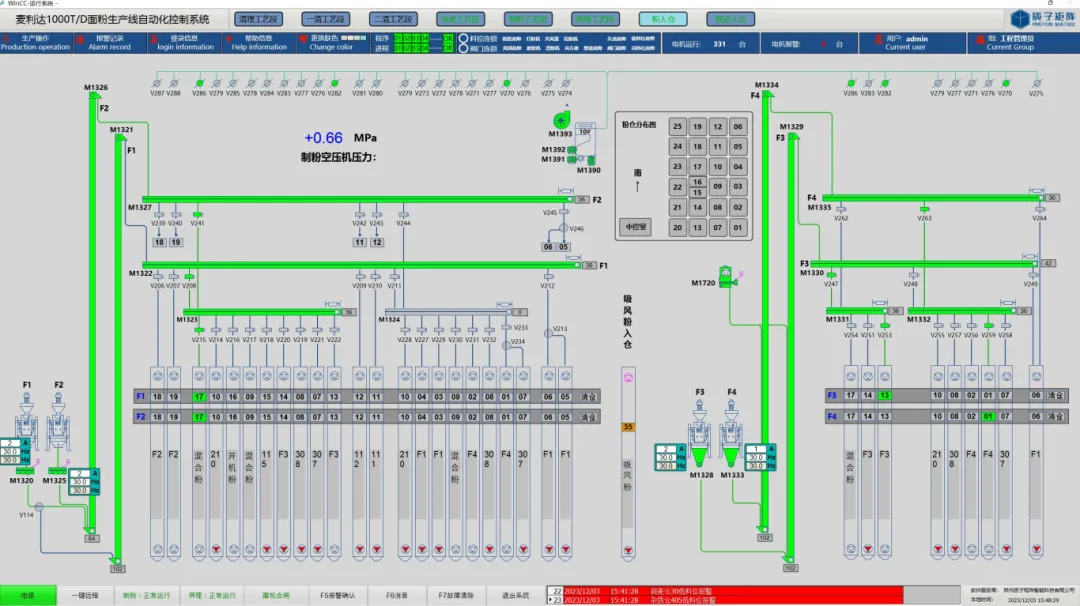Click the top valve V286 indicator
1080x606 pixels.
click(x=199, y=83)
